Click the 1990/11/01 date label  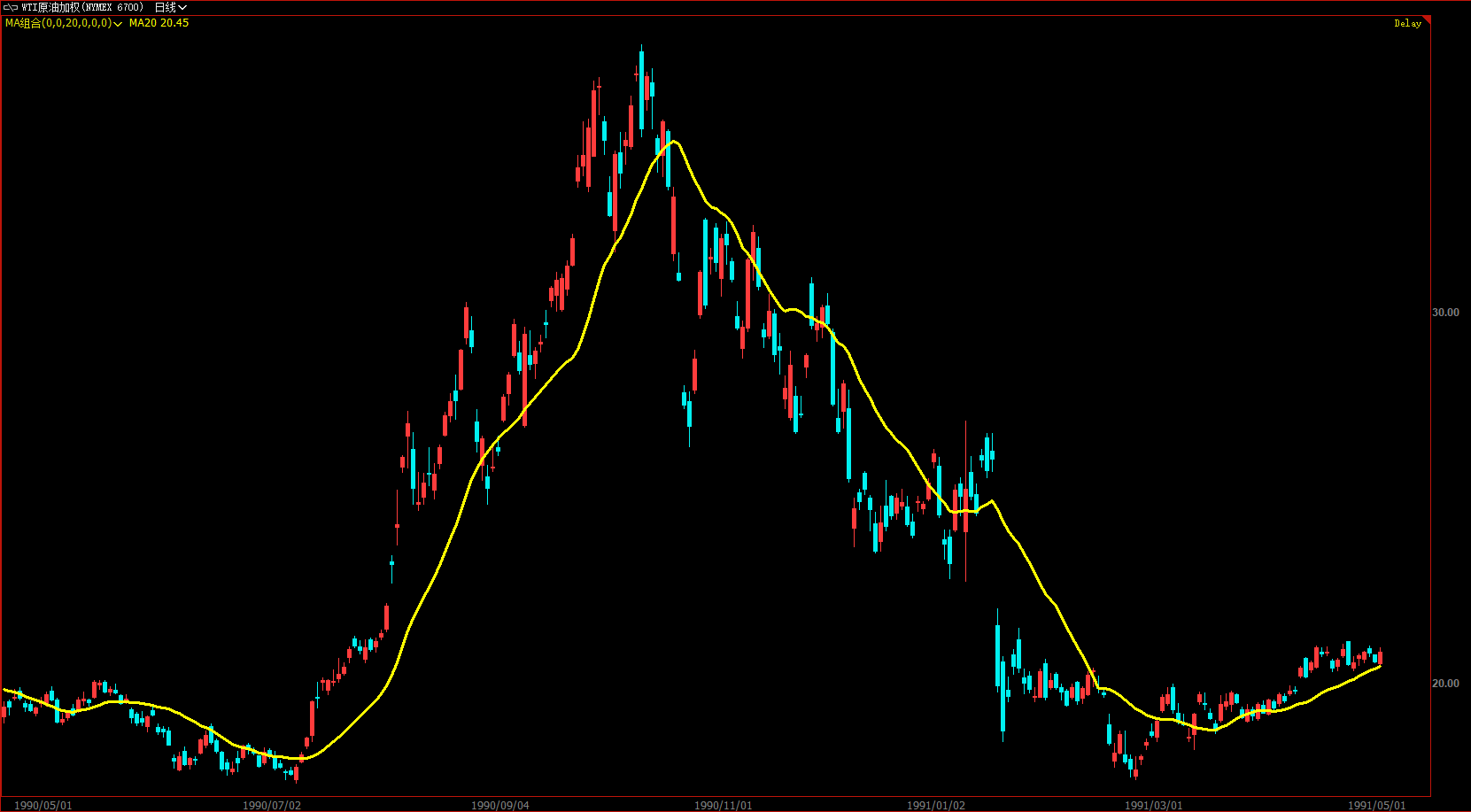[724, 805]
